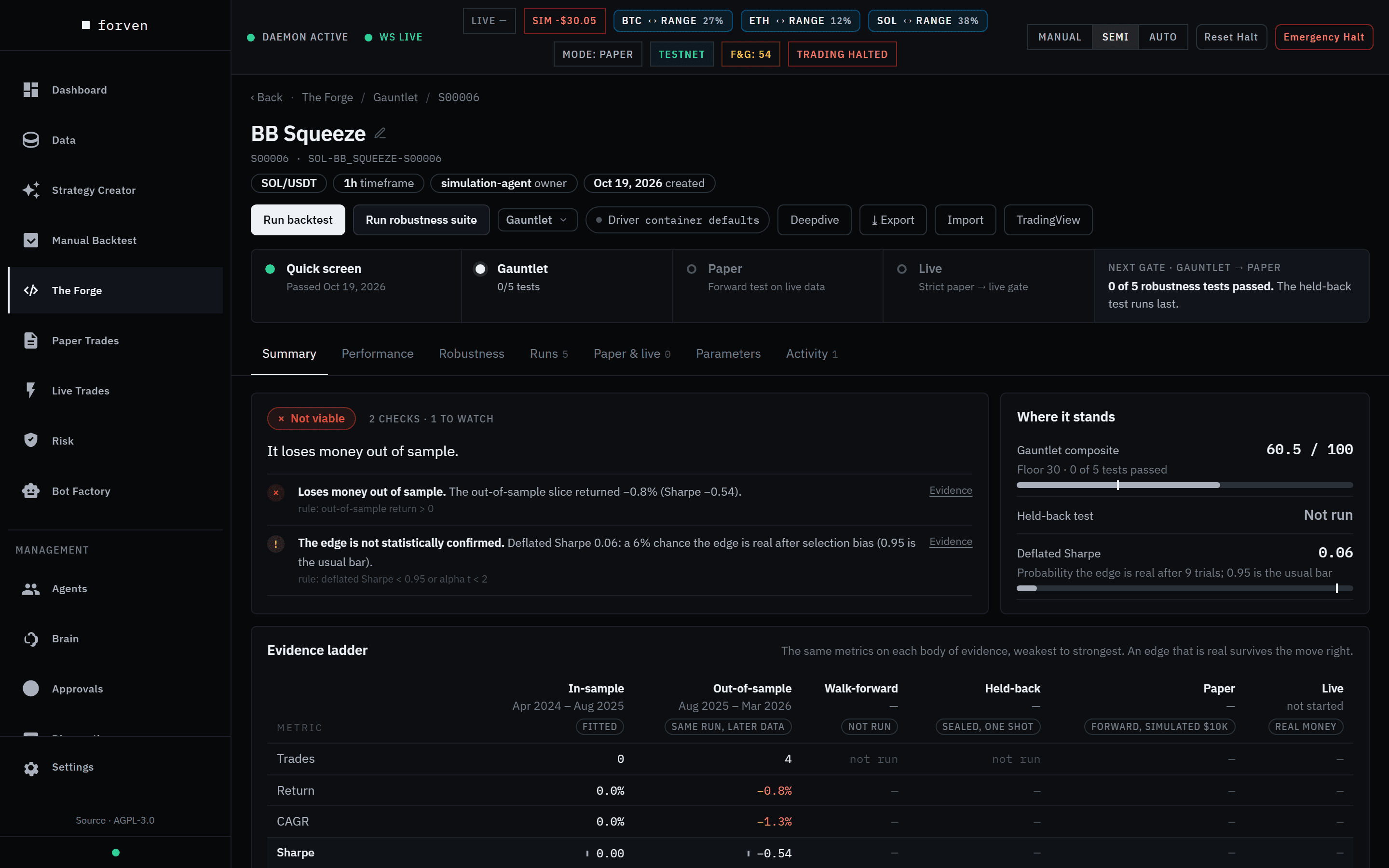The height and width of the screenshot is (868, 1389).
Task: Select the Live stage step
Action: pyautogui.click(x=988, y=286)
